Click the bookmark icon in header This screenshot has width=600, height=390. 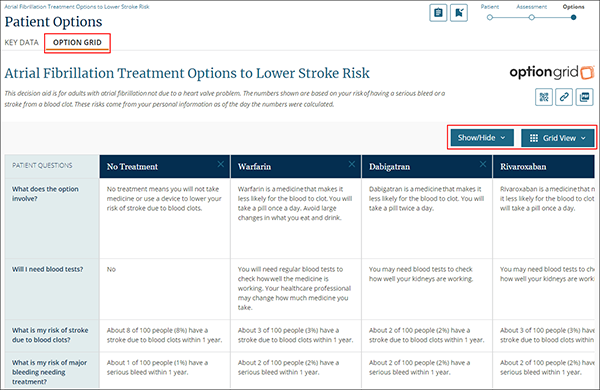coord(459,13)
